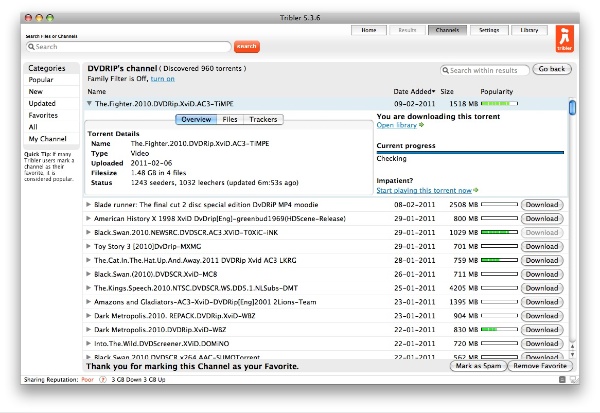
Task: Click the magnifier icon in main search field
Action: coord(31,47)
